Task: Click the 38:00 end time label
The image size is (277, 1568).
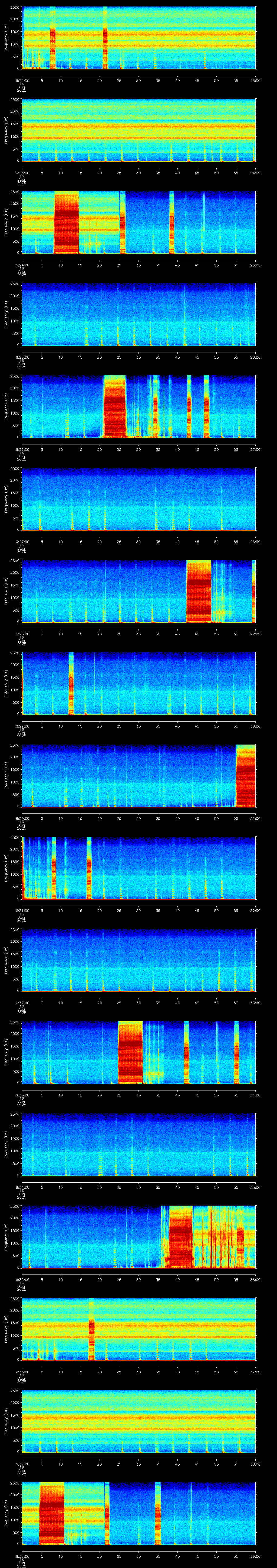Action: point(255,1464)
